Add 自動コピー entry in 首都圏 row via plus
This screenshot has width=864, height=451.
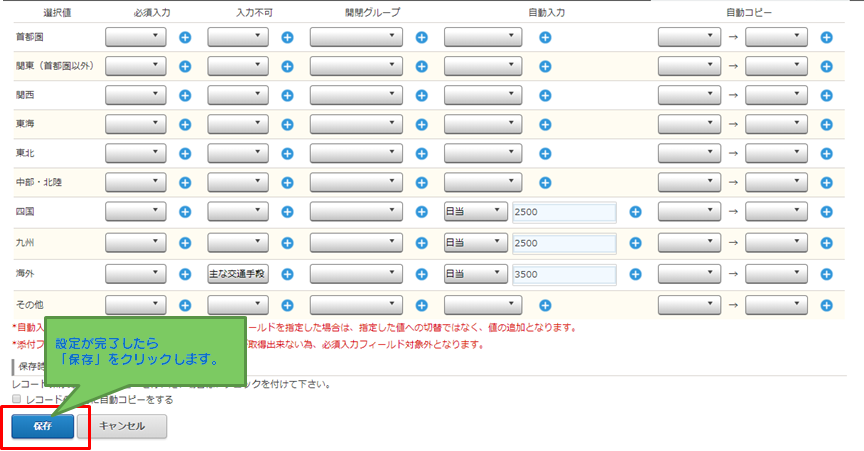coord(826,37)
